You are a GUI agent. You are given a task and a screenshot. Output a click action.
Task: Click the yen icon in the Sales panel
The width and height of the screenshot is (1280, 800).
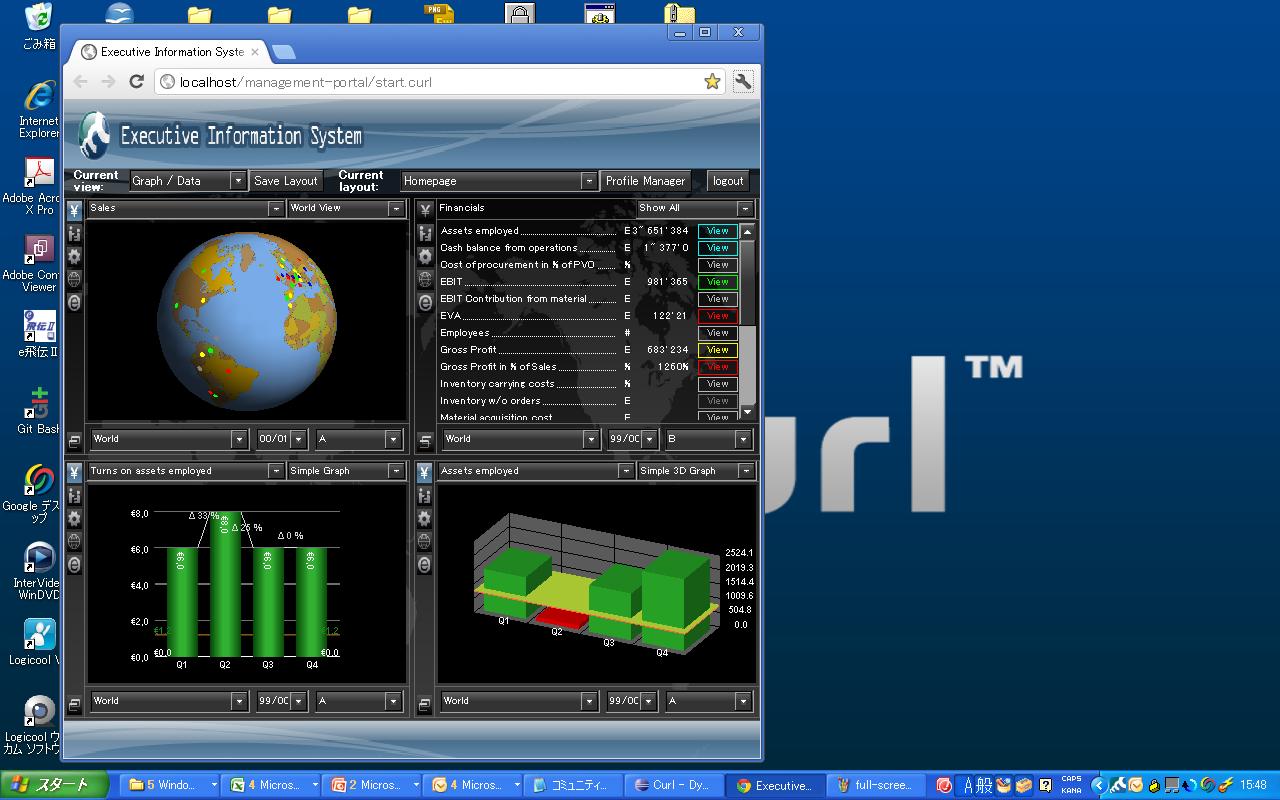click(74, 210)
